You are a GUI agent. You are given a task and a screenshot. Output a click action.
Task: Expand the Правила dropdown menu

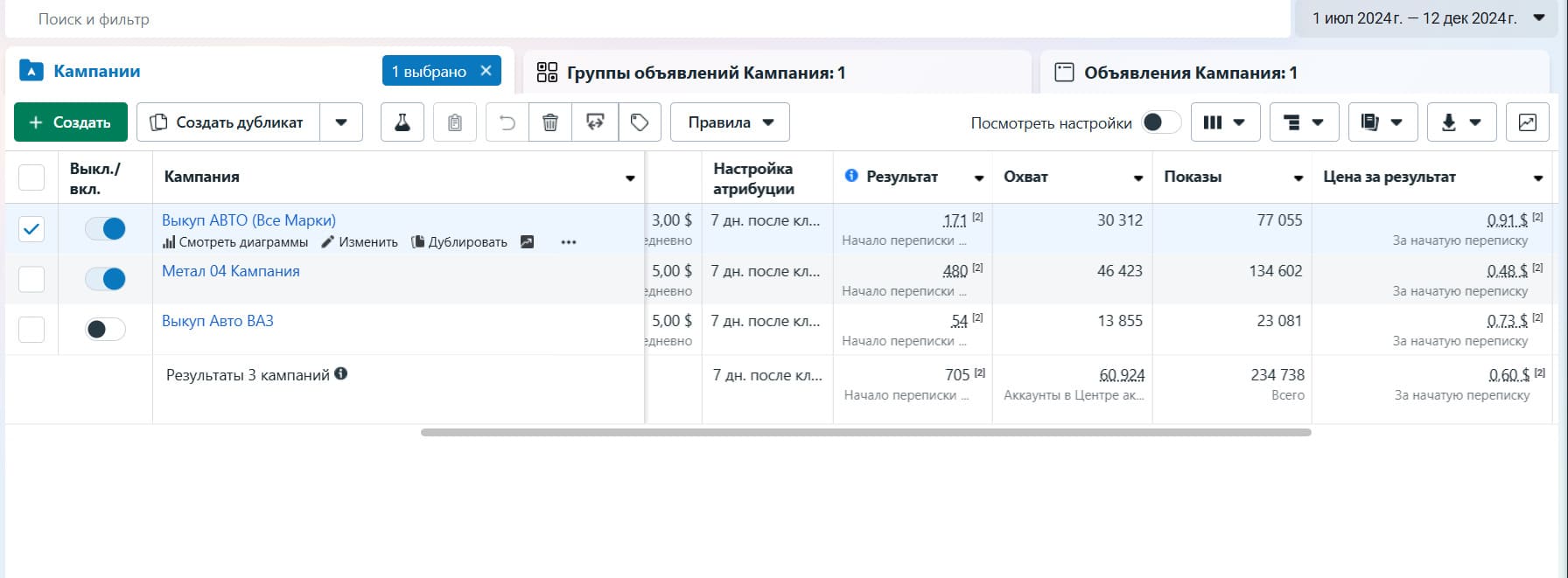(730, 122)
